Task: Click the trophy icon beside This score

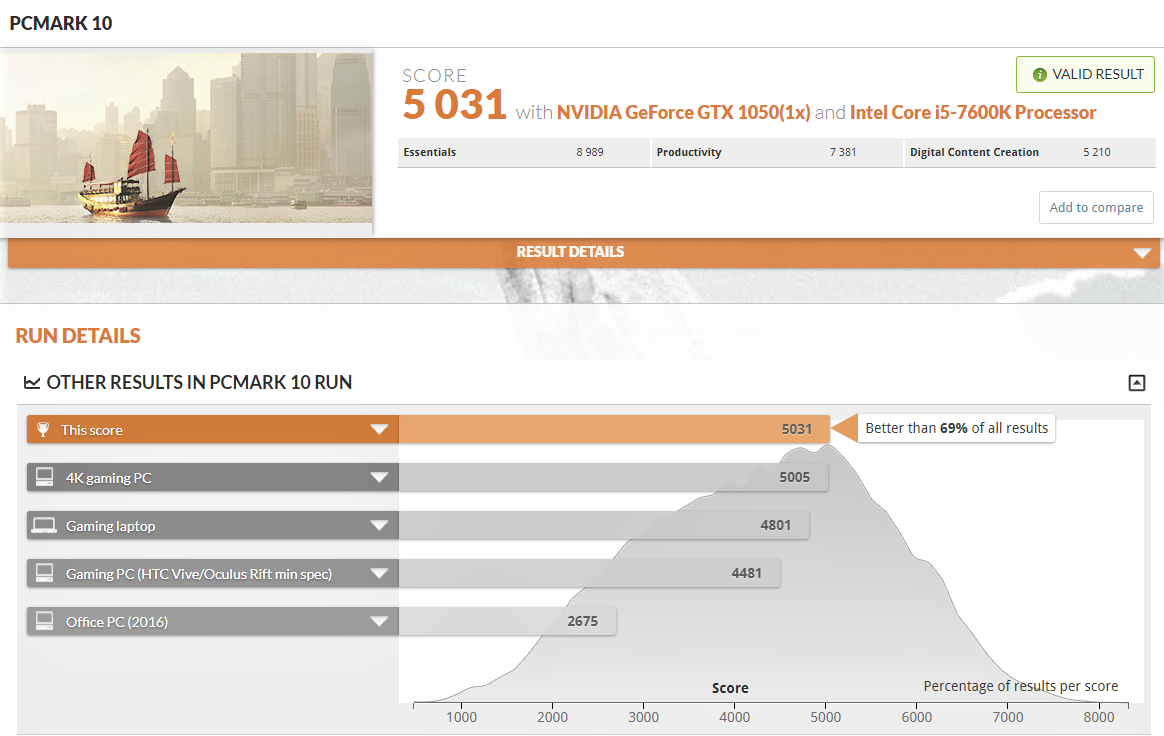Action: click(43, 429)
